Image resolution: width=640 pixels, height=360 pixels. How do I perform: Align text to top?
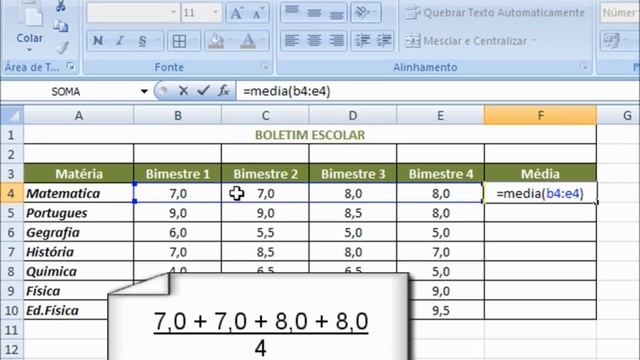pyautogui.click(x=291, y=12)
